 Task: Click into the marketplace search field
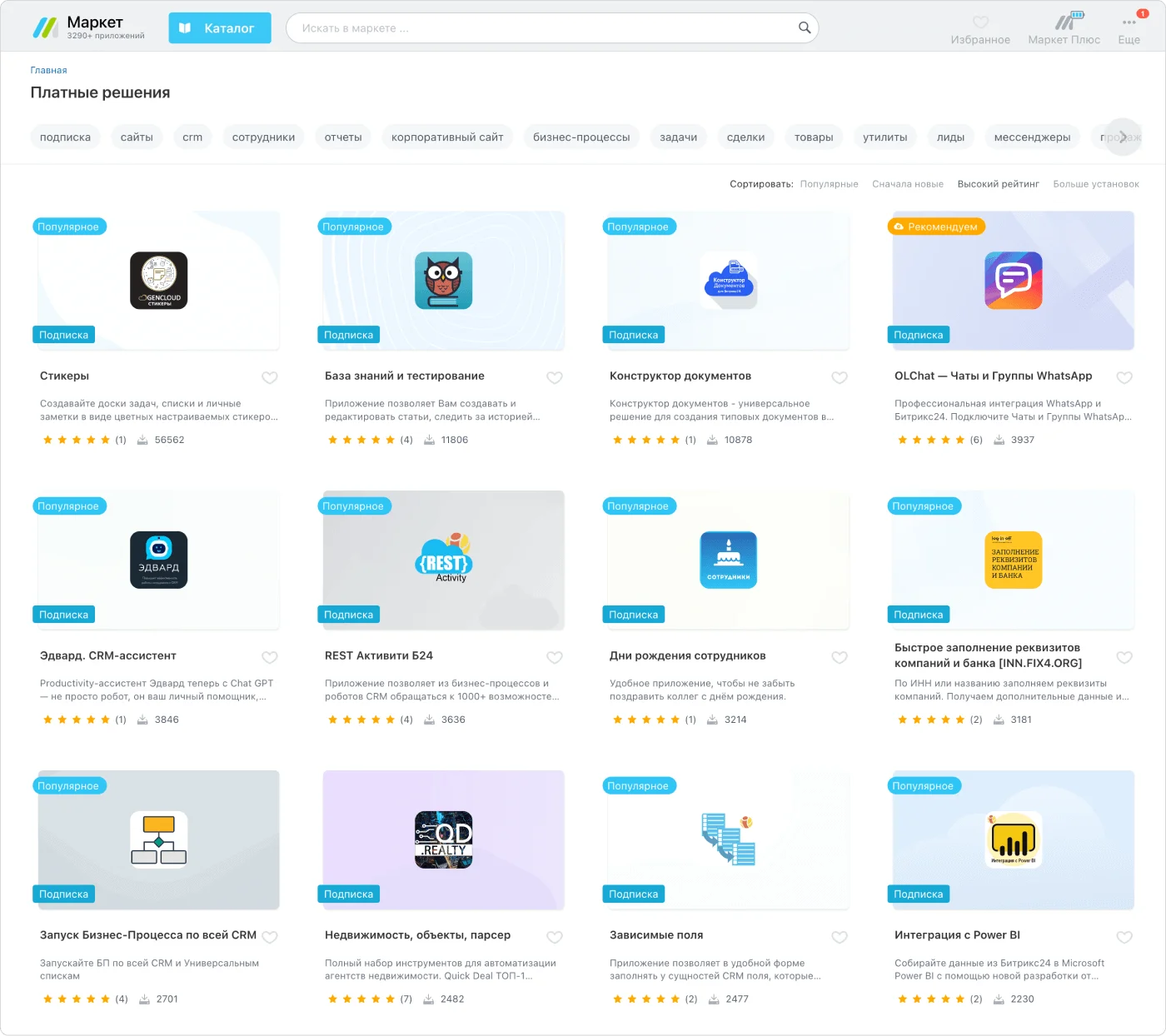click(x=541, y=28)
